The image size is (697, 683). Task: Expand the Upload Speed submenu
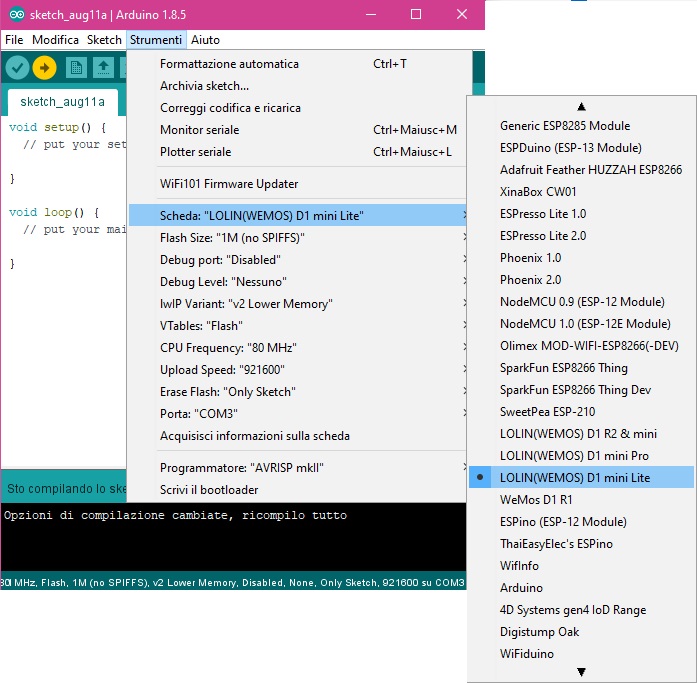point(297,370)
